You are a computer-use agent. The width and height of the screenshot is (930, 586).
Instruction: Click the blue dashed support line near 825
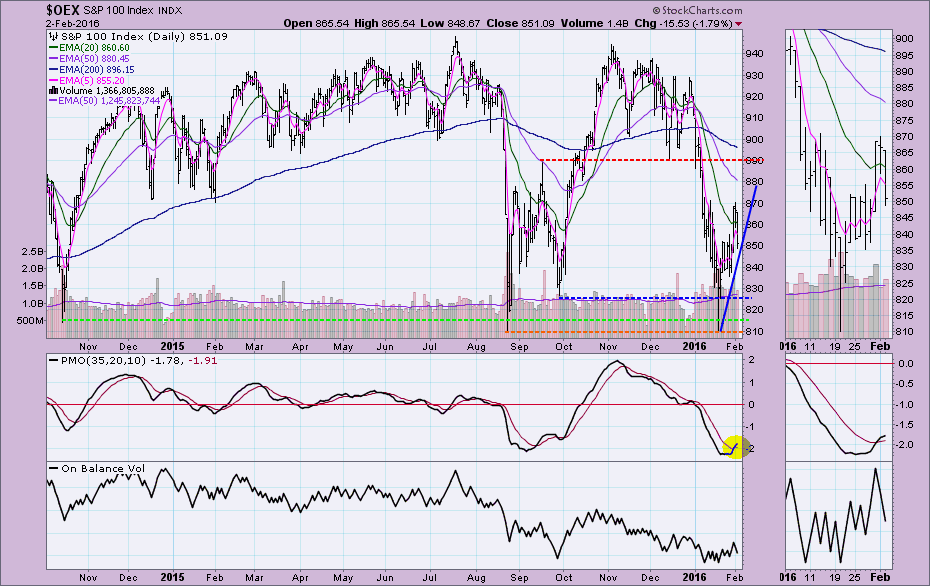click(x=656, y=298)
